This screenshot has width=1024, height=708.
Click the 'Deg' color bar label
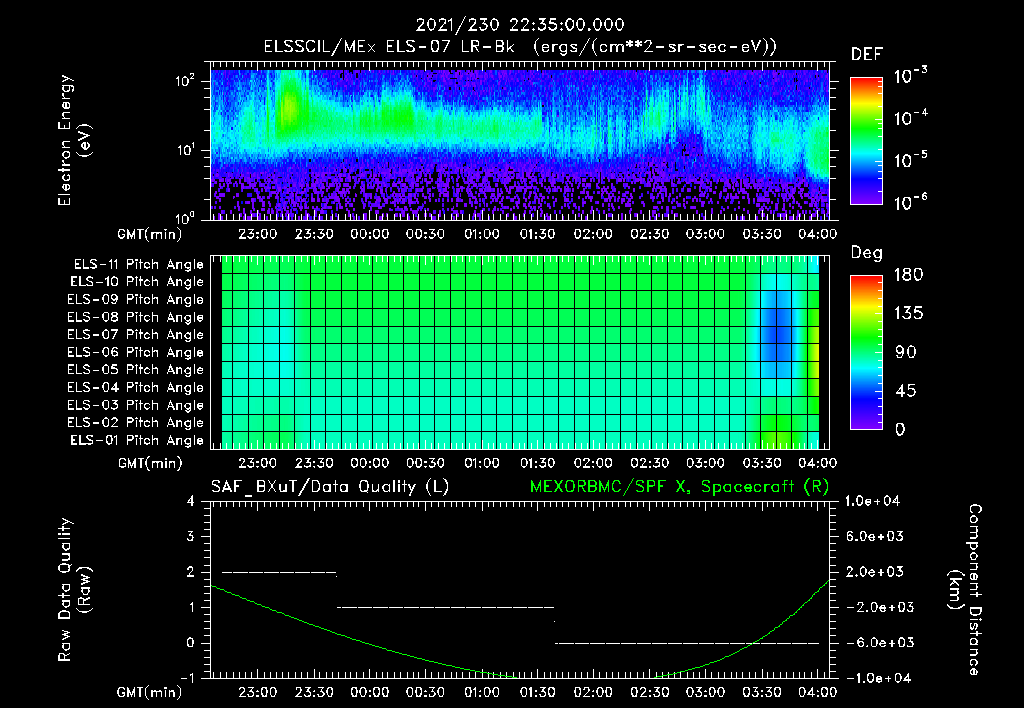[x=867, y=253]
